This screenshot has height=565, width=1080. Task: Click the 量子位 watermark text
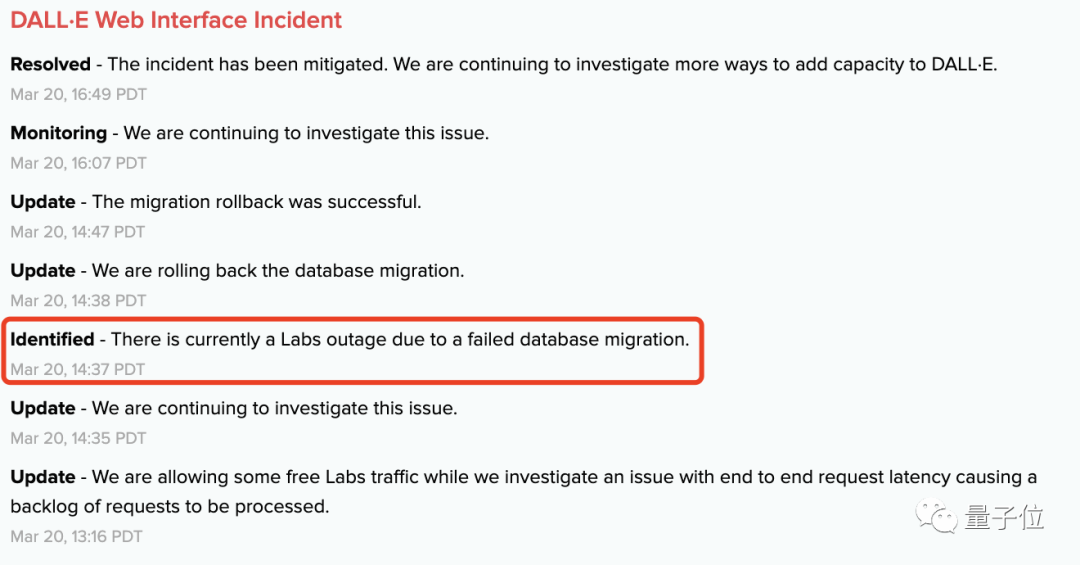1004,518
